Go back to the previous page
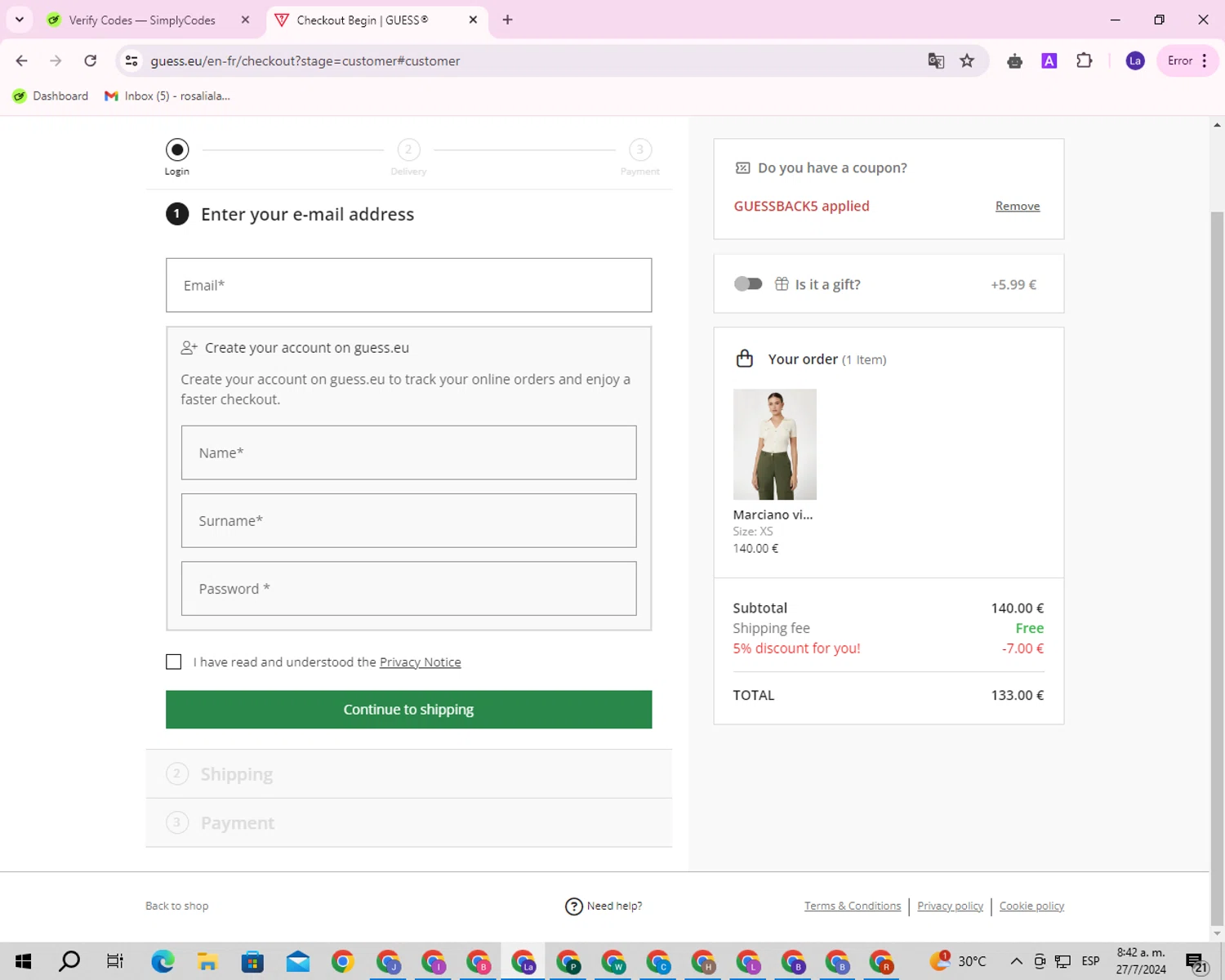 [22, 60]
